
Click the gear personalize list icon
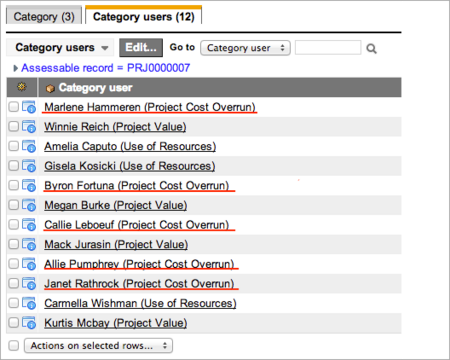click(22, 87)
